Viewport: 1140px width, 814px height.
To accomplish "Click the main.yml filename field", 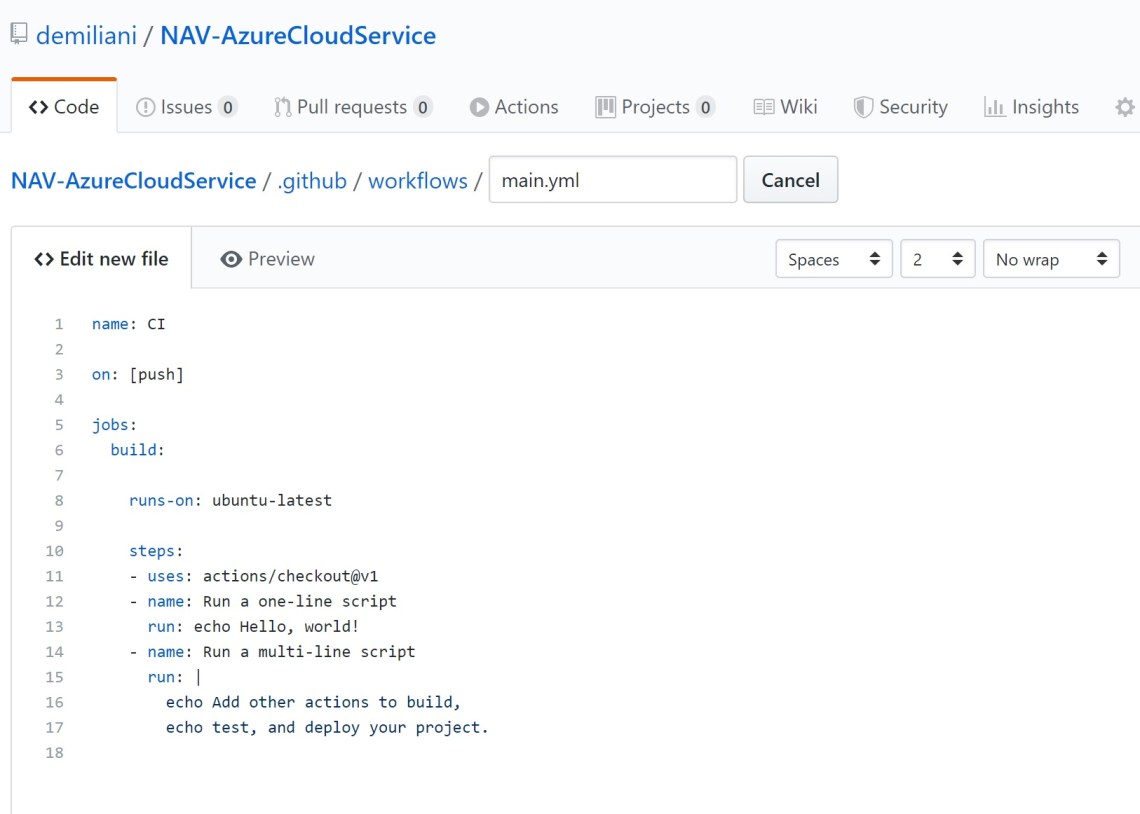I will [612, 179].
